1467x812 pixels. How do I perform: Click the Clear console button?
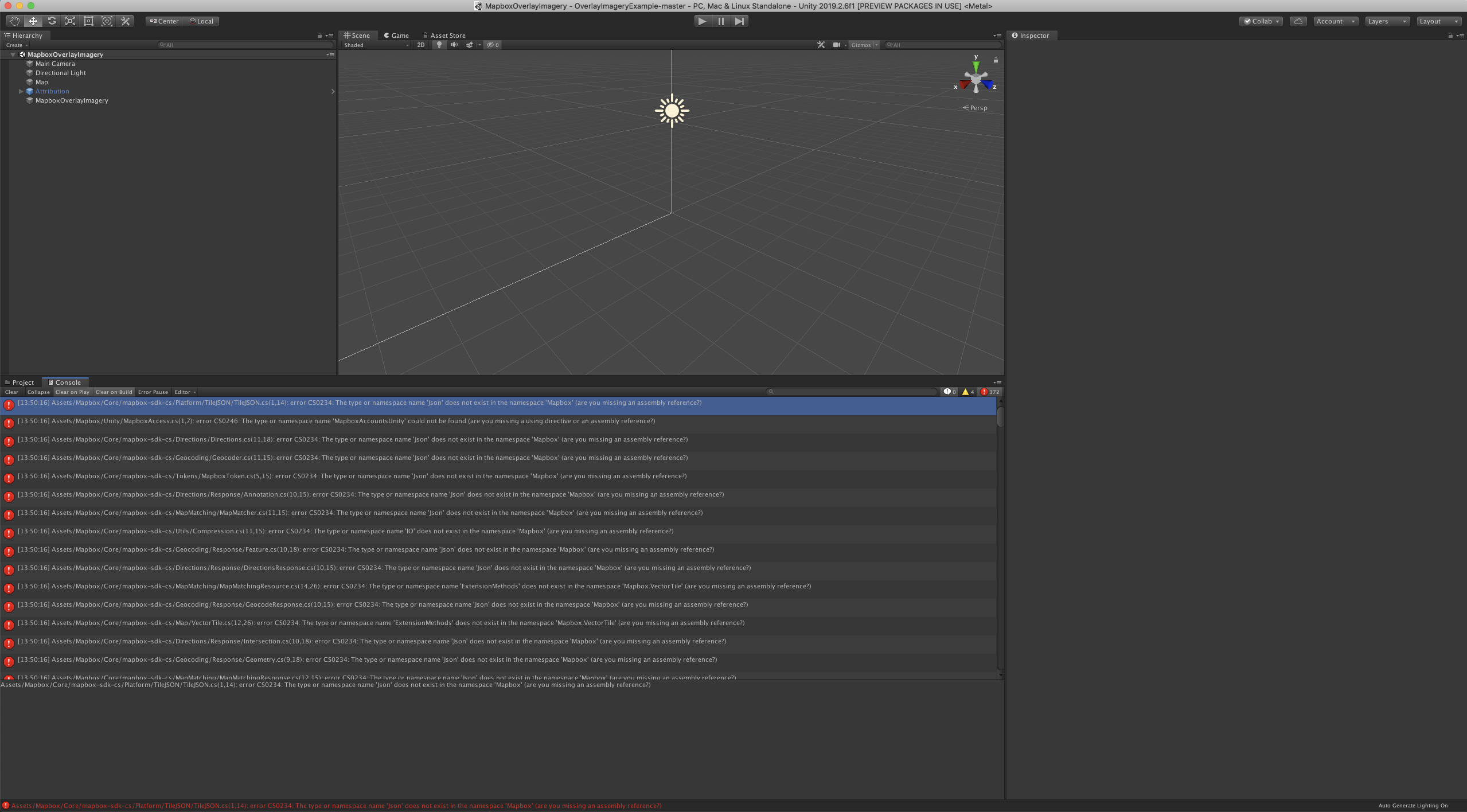point(11,392)
